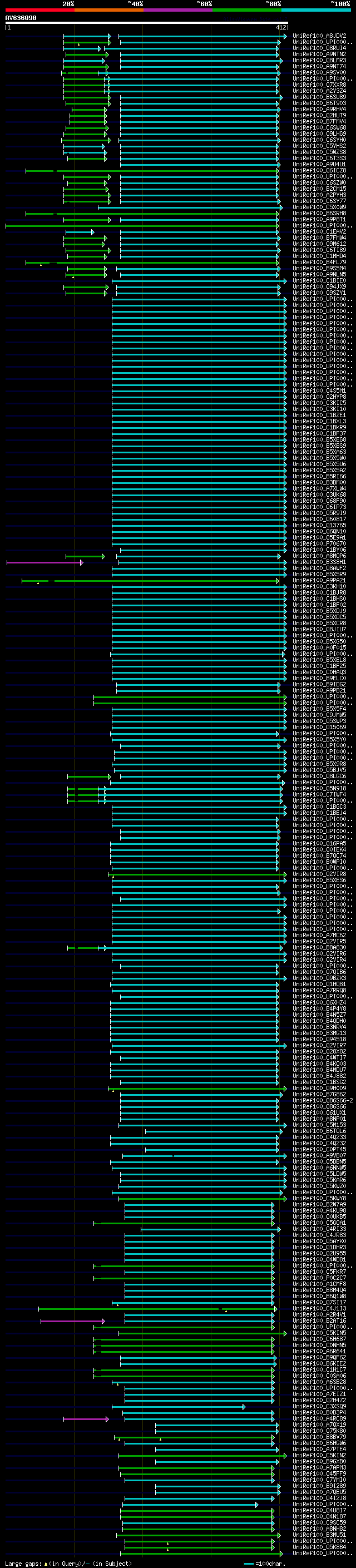This screenshot has width=356, height=1568.
Task: Select the orange ~40% identity color band
Action: tap(109, 10)
